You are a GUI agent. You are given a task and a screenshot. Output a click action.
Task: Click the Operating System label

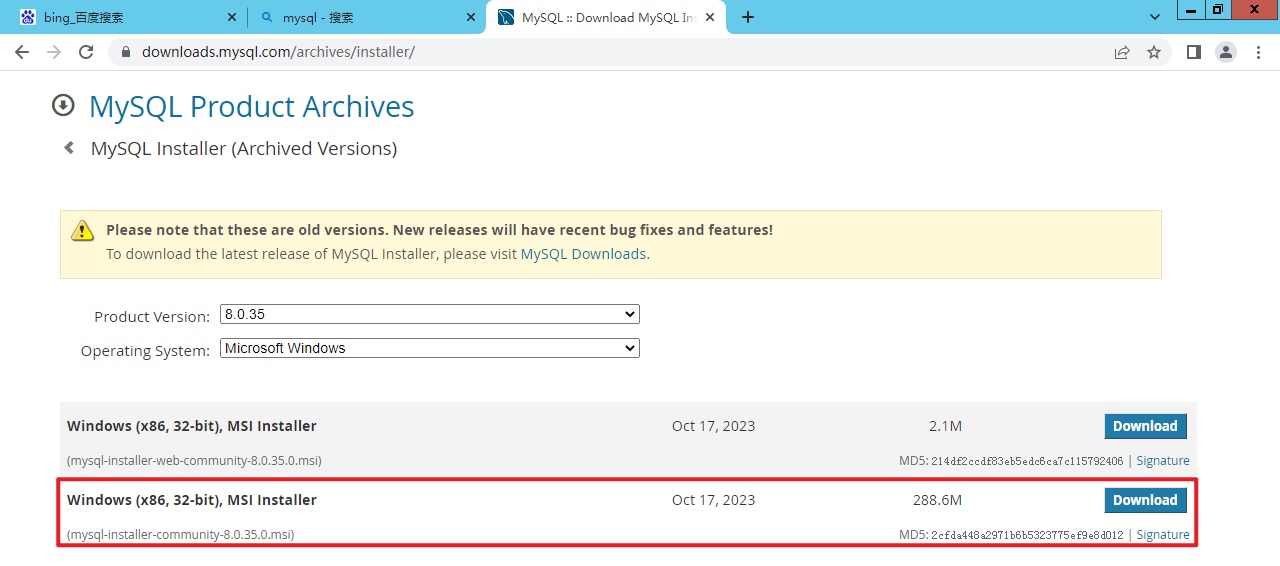tap(146, 351)
